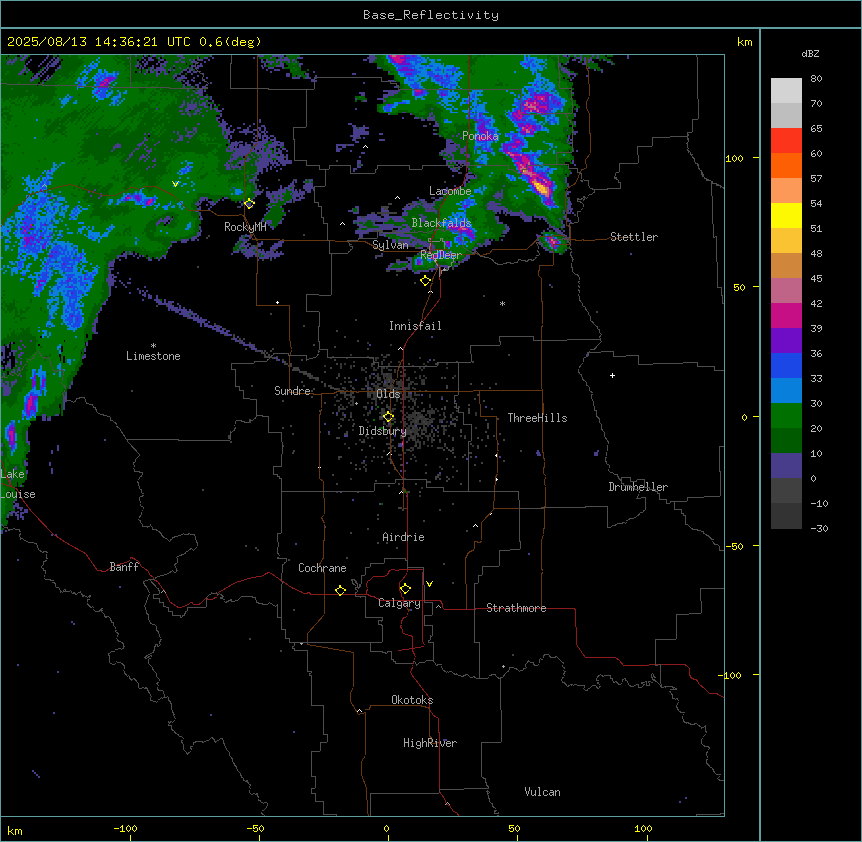Click the Cochrane label
Viewport: 862px width, 842px height.
(x=322, y=568)
